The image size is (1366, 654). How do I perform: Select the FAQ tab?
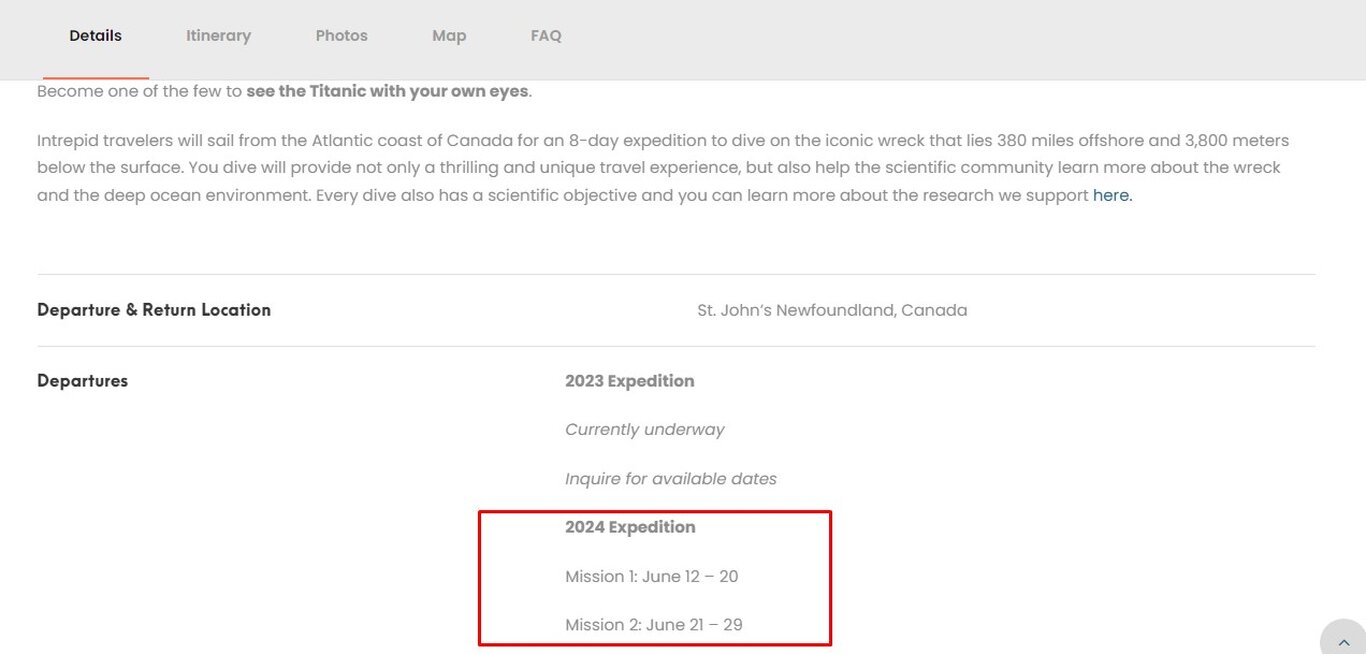click(x=546, y=36)
